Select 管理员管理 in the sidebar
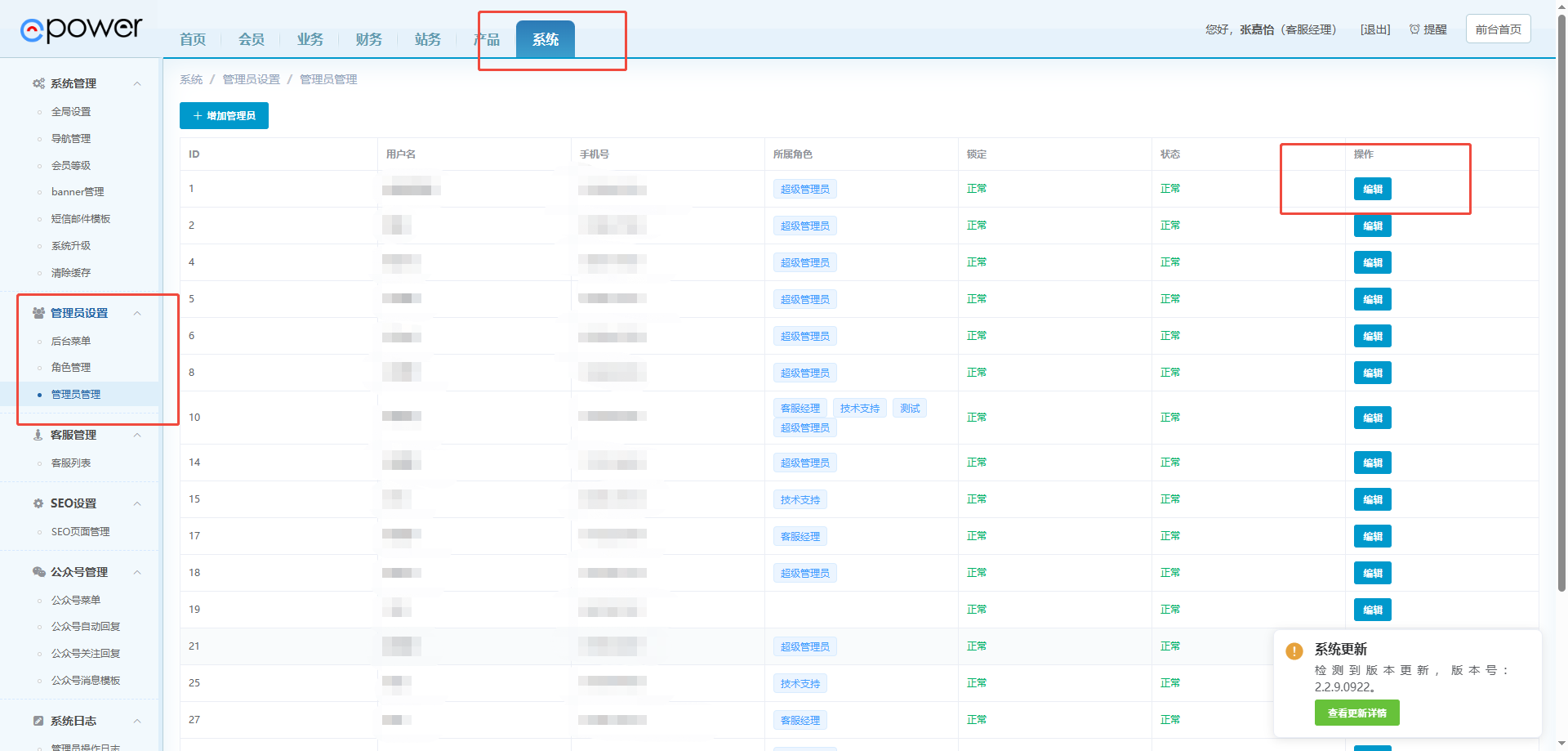 (76, 394)
